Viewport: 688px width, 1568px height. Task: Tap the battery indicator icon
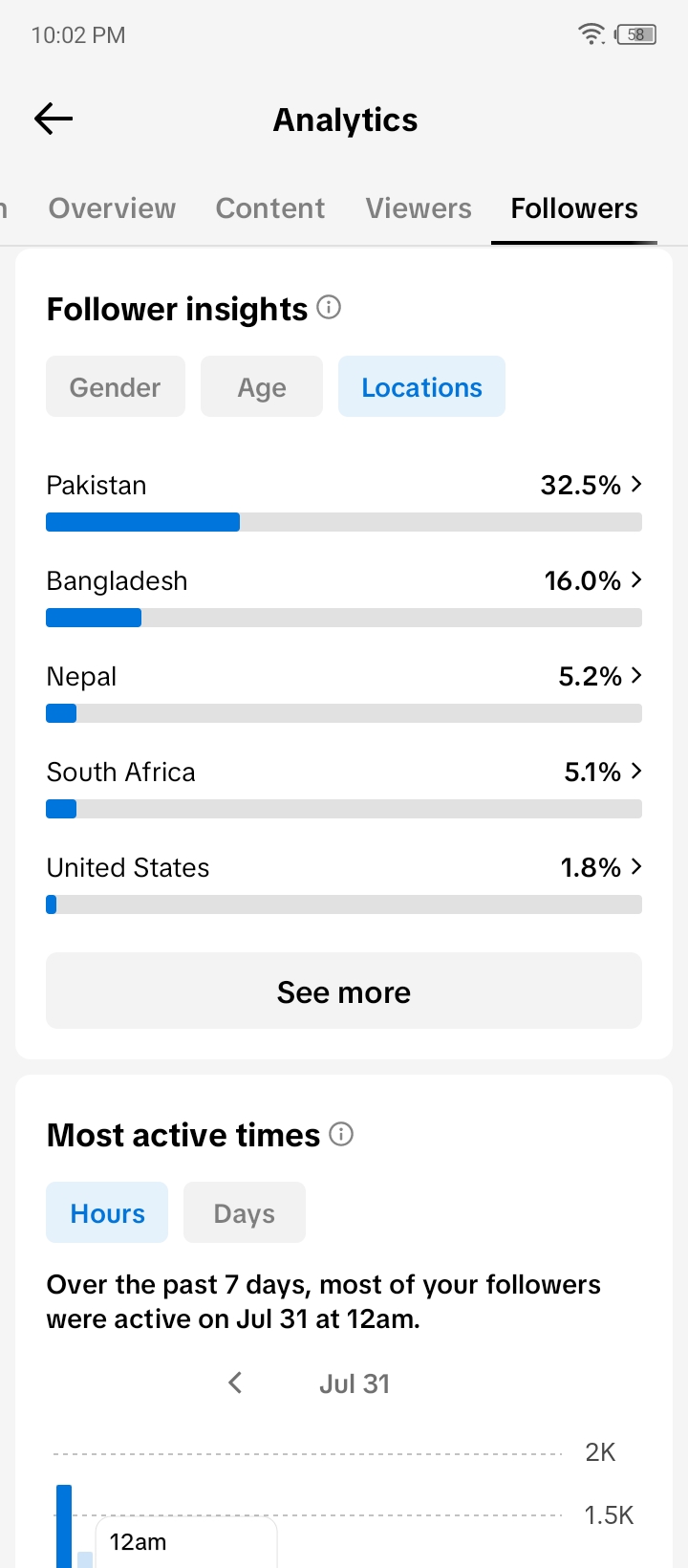(x=636, y=34)
